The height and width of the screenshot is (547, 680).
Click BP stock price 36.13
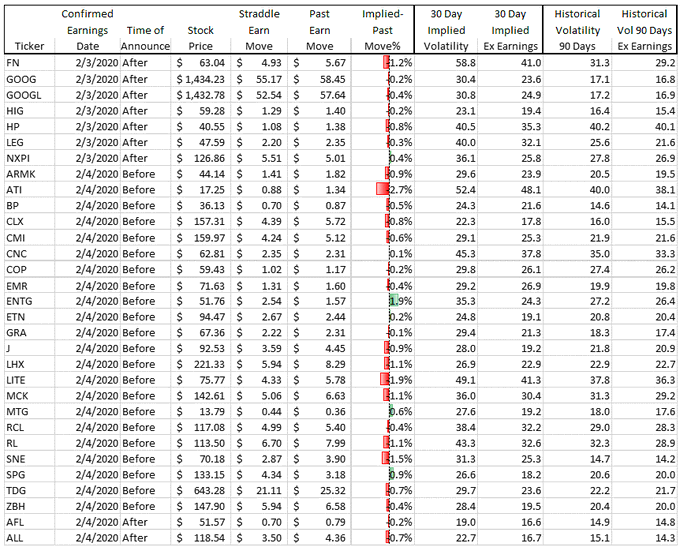click(201, 206)
